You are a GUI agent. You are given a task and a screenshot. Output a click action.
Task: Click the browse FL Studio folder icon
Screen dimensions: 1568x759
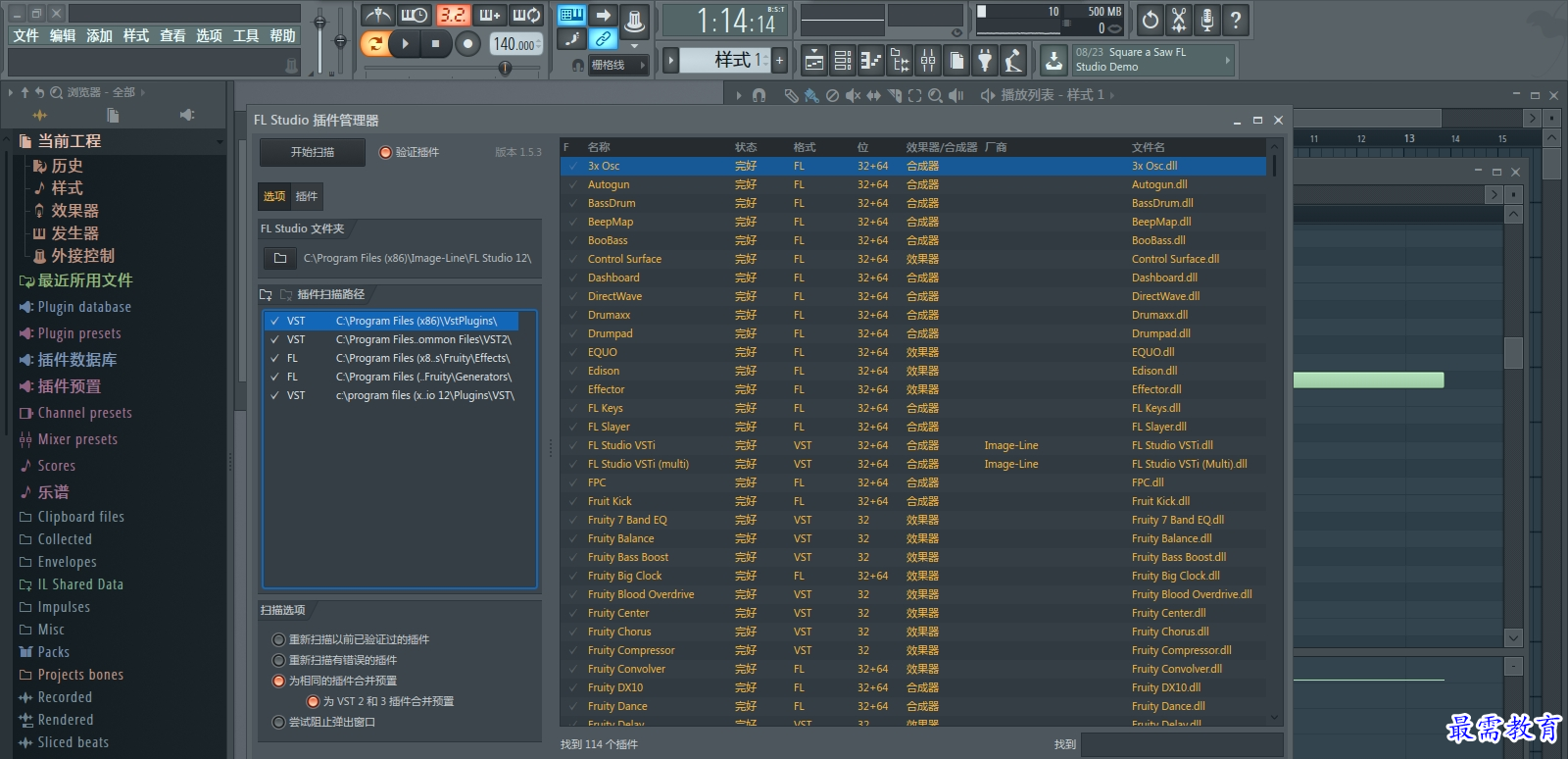click(280, 258)
